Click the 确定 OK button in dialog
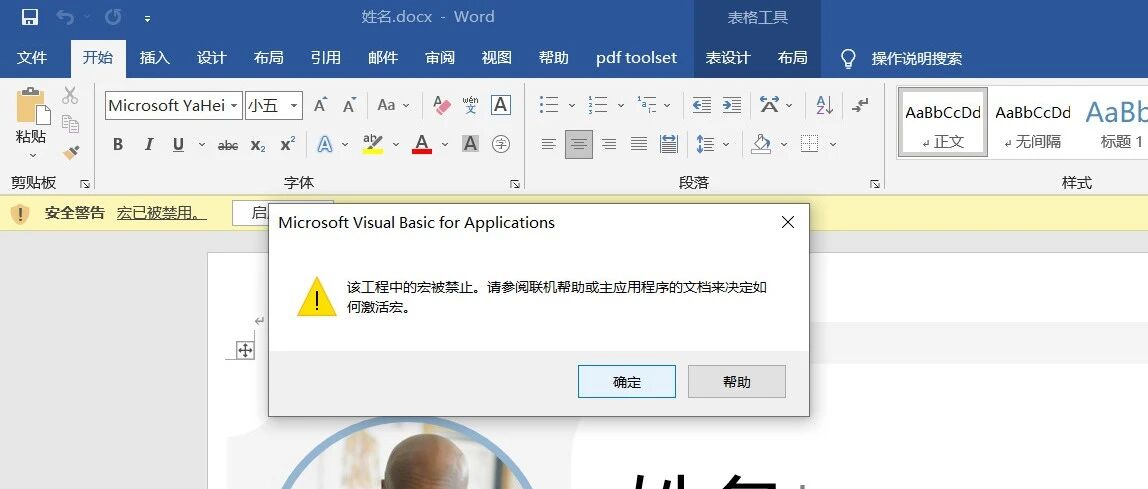Image resolution: width=1148 pixels, height=489 pixels. [x=627, y=381]
